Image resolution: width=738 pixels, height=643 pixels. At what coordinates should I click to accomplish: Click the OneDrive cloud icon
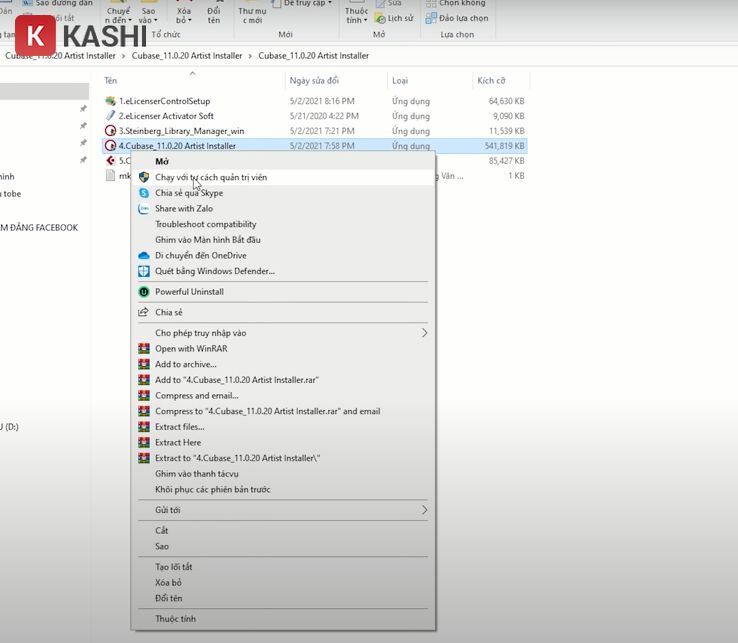click(144, 256)
